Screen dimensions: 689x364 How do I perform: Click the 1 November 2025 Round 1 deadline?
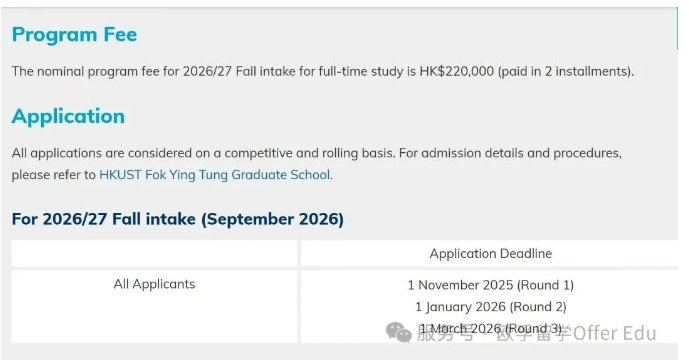[x=491, y=285]
